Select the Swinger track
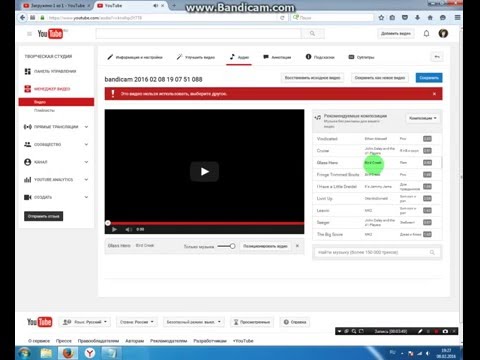Viewport: 480px width, 360px height. point(377,222)
